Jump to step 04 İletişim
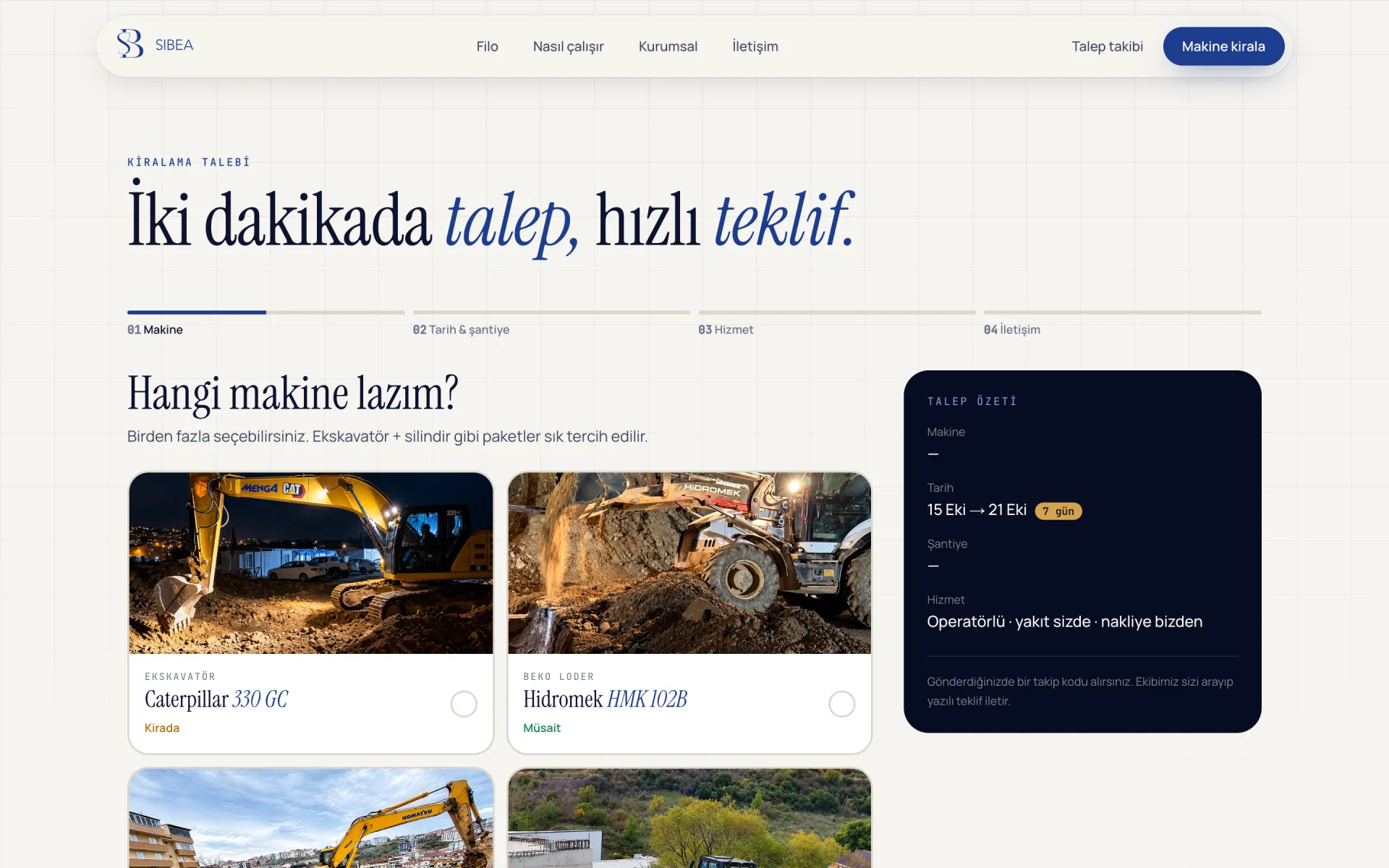Viewport: 1389px width, 868px height. tap(1011, 330)
